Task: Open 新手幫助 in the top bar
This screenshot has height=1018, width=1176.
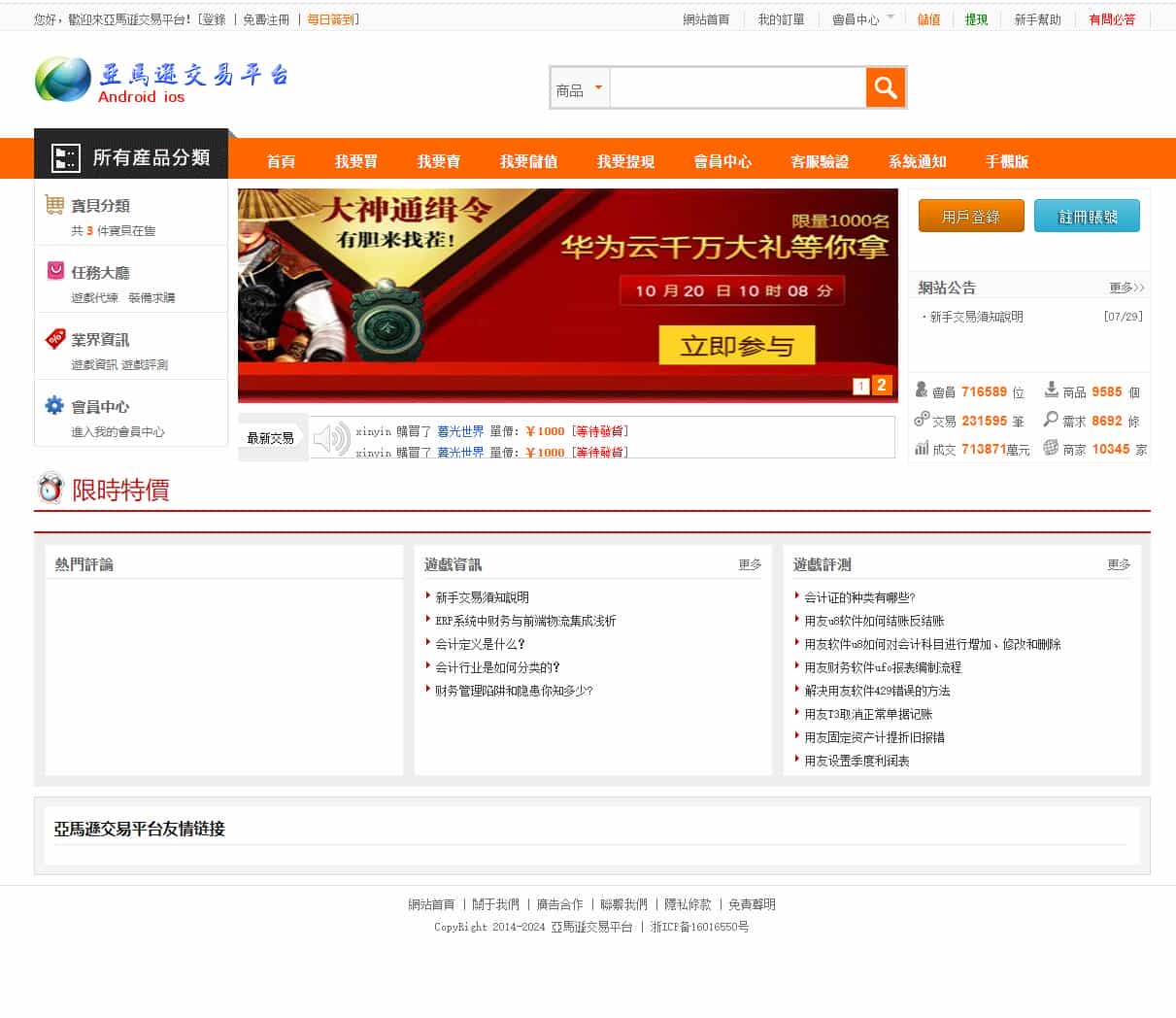Action: coord(1037,19)
